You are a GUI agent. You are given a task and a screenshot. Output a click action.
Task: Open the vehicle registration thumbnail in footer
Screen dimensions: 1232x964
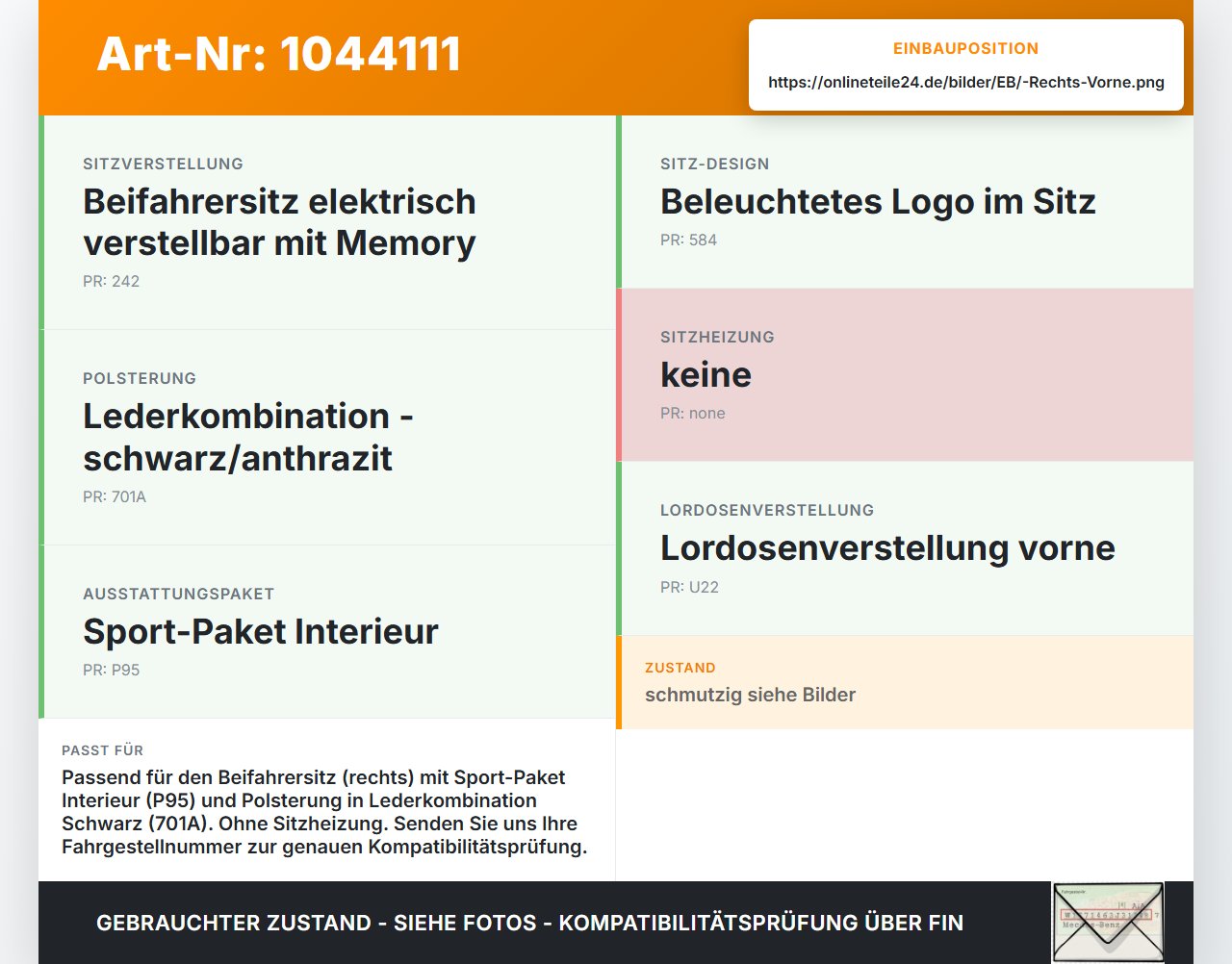[x=1108, y=923]
